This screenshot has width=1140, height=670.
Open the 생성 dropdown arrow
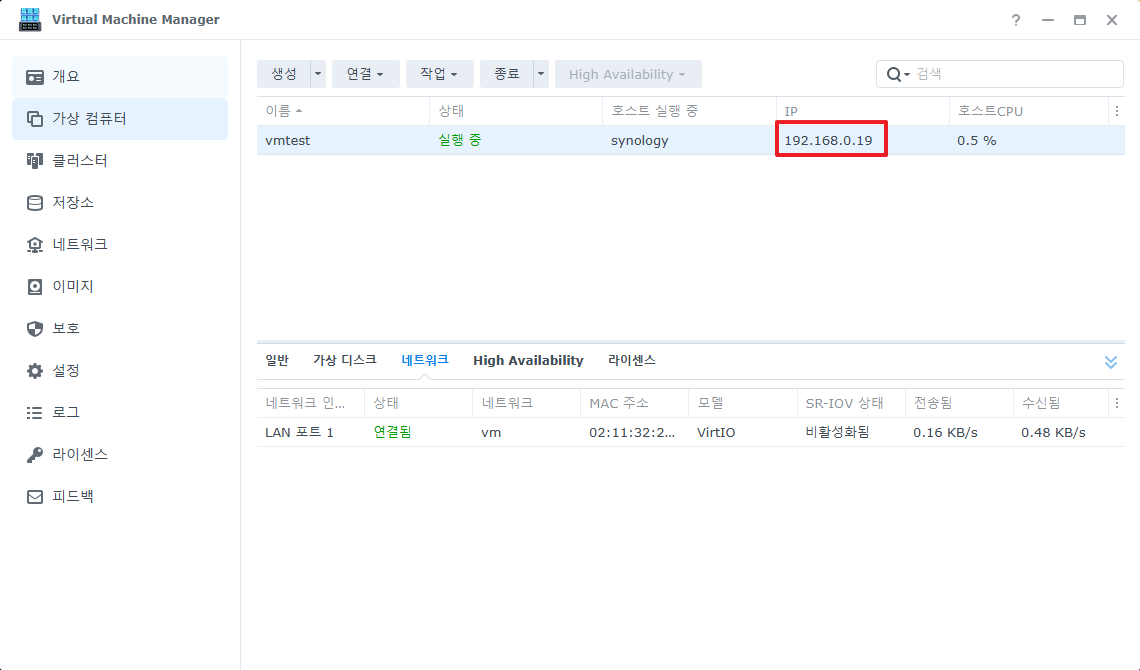pyautogui.click(x=318, y=74)
